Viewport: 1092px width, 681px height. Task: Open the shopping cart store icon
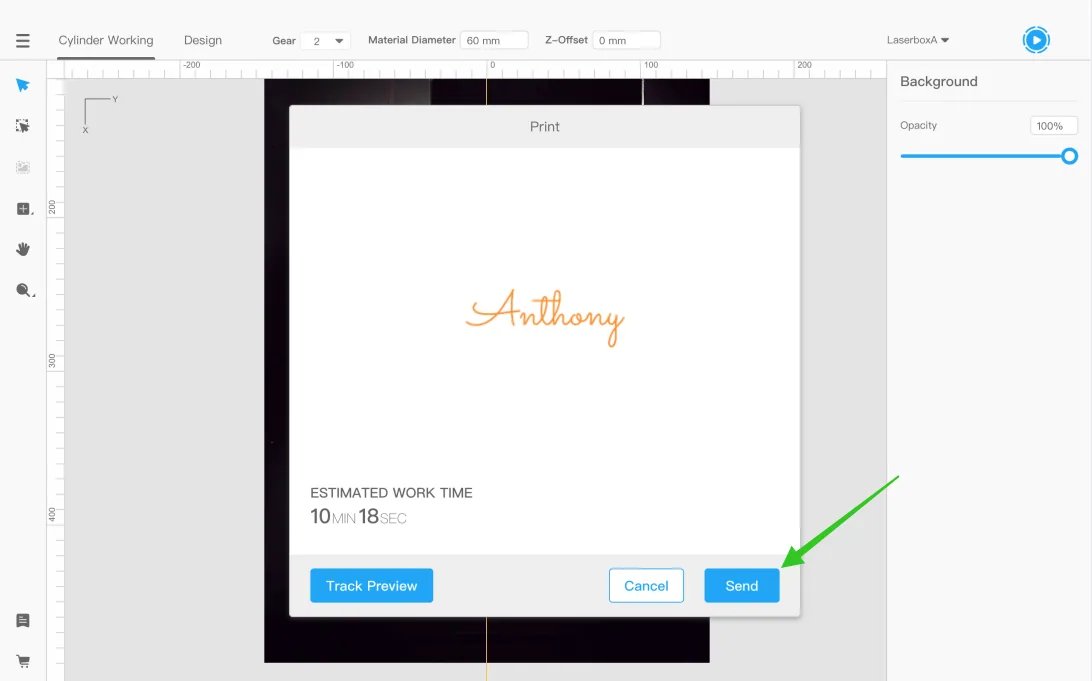(23, 661)
